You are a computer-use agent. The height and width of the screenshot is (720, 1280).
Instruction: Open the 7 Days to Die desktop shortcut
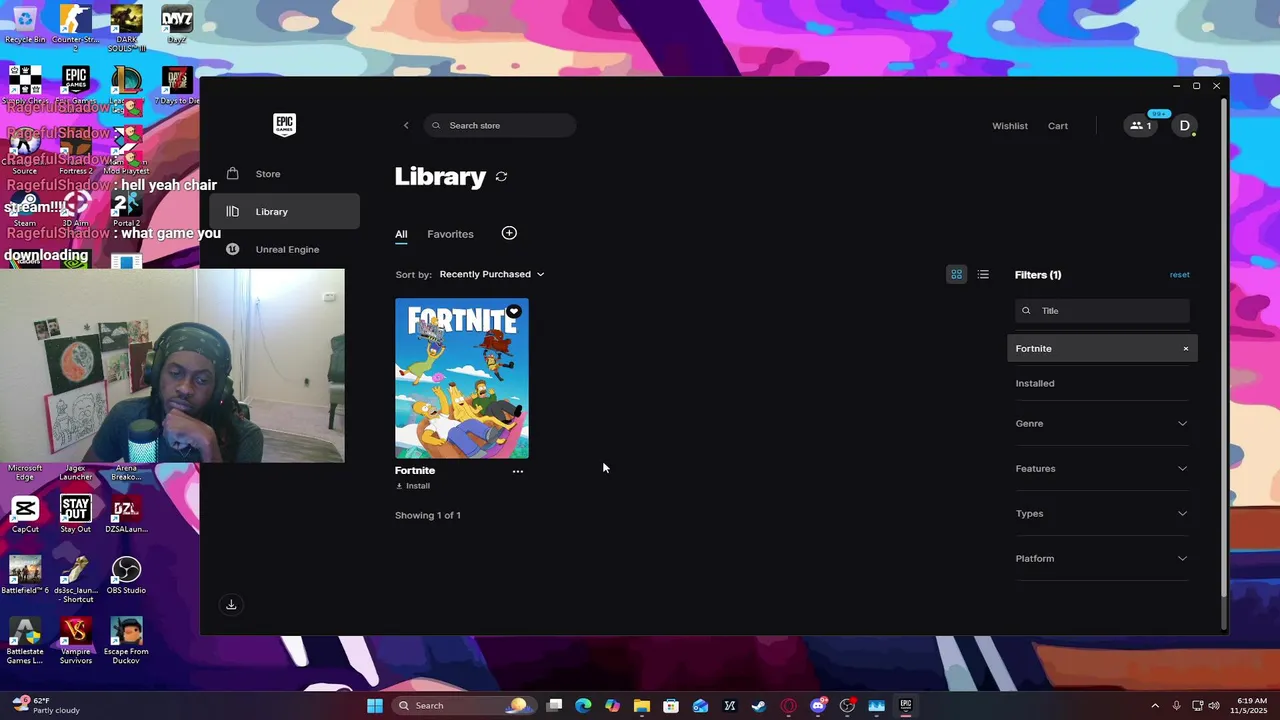(x=177, y=86)
